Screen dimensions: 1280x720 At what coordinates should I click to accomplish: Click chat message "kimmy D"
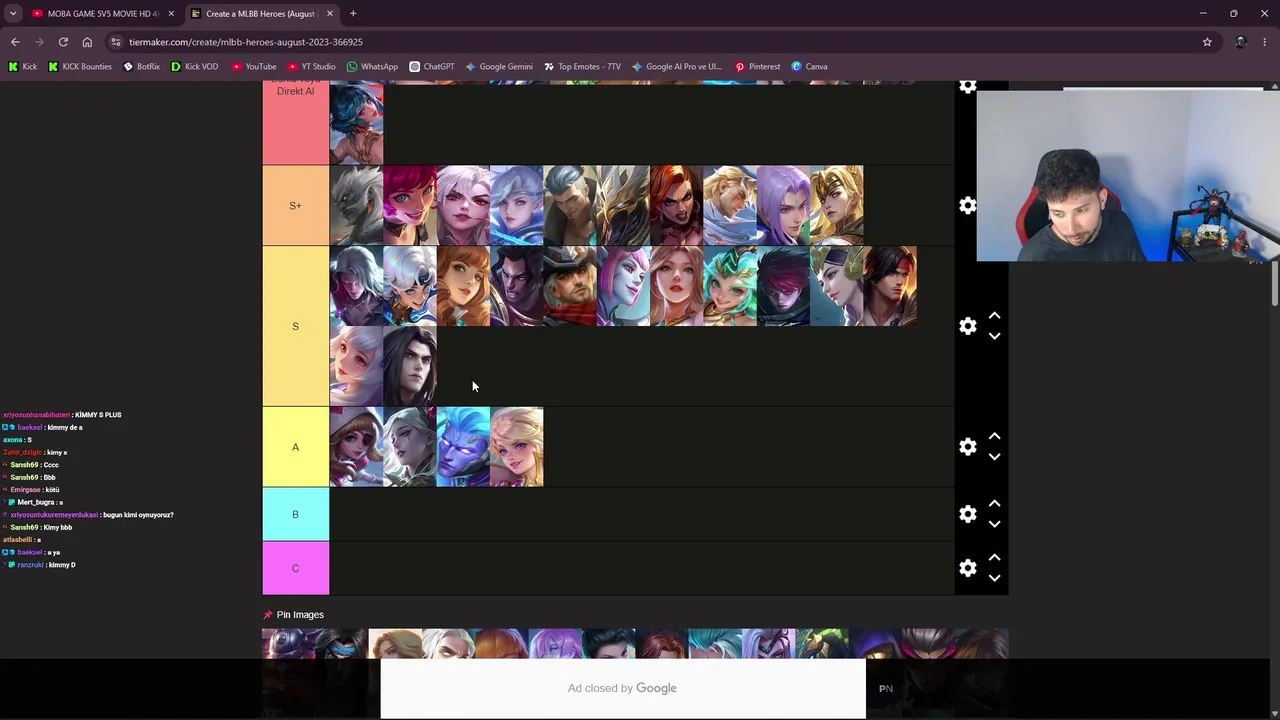(x=62, y=565)
